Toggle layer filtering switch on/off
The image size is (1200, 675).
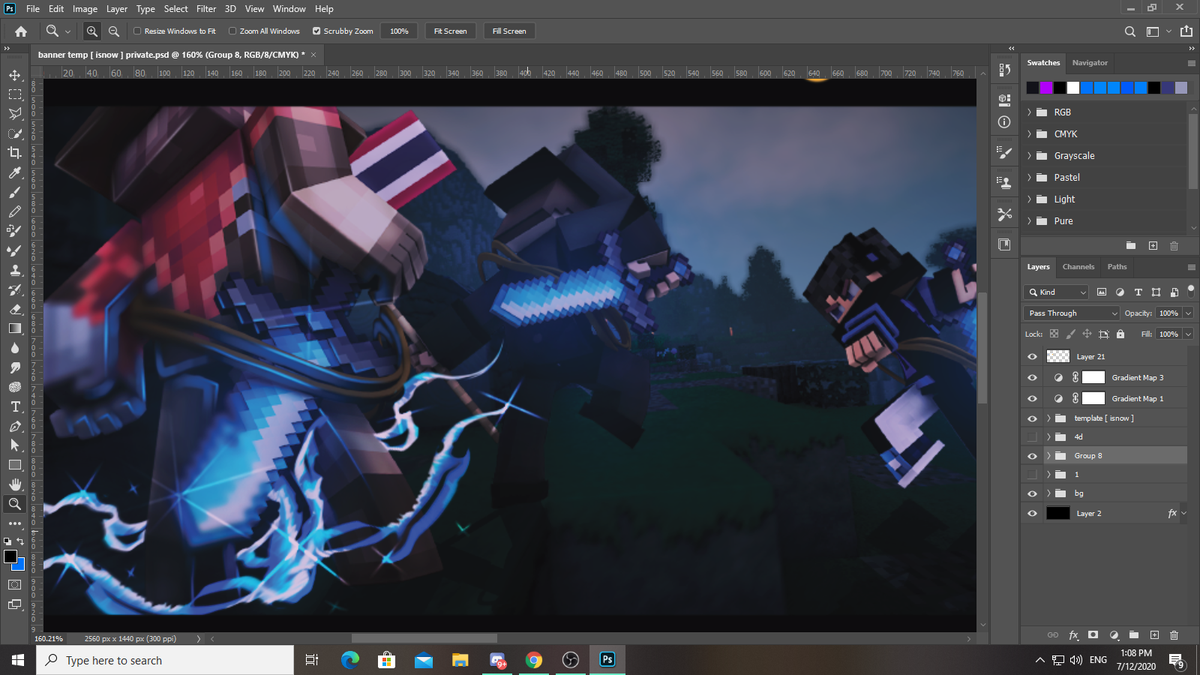click(x=1190, y=289)
